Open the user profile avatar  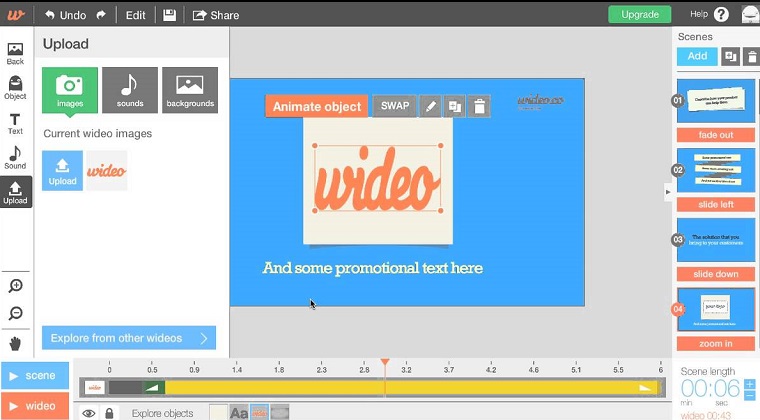point(750,15)
